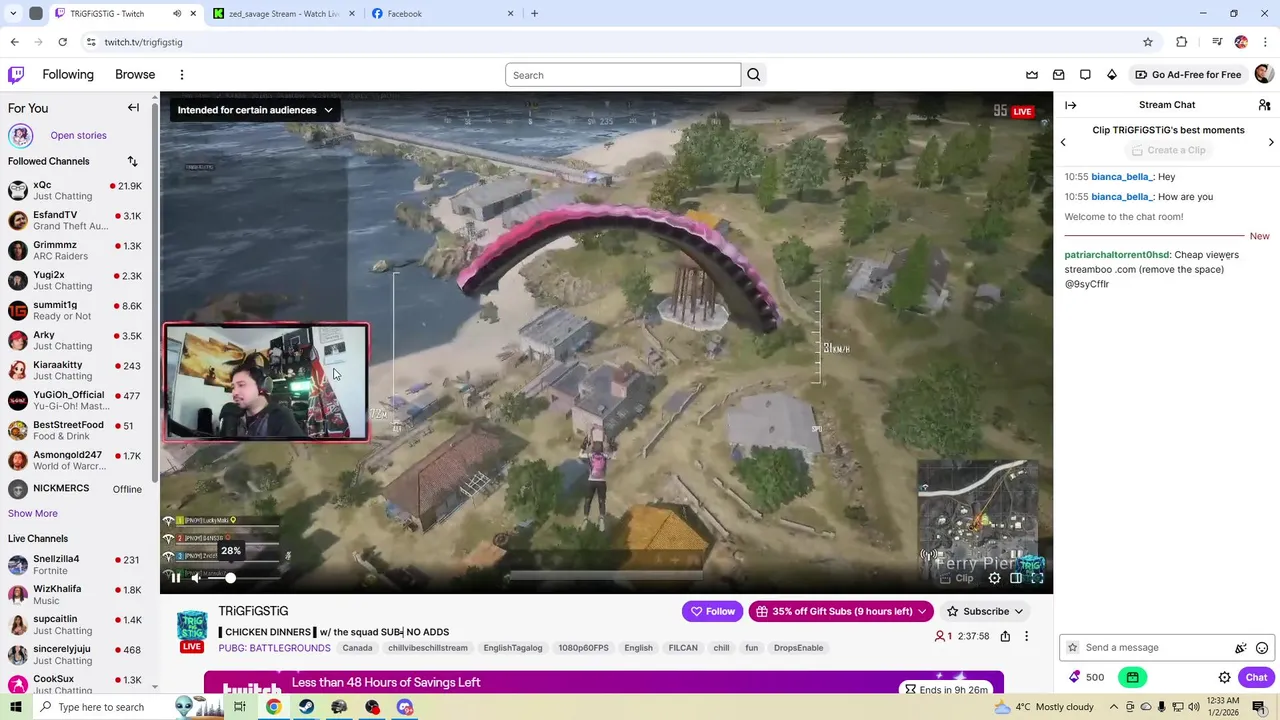Open the chat settings gear
Image resolution: width=1280 pixels, height=720 pixels.
(x=1224, y=677)
